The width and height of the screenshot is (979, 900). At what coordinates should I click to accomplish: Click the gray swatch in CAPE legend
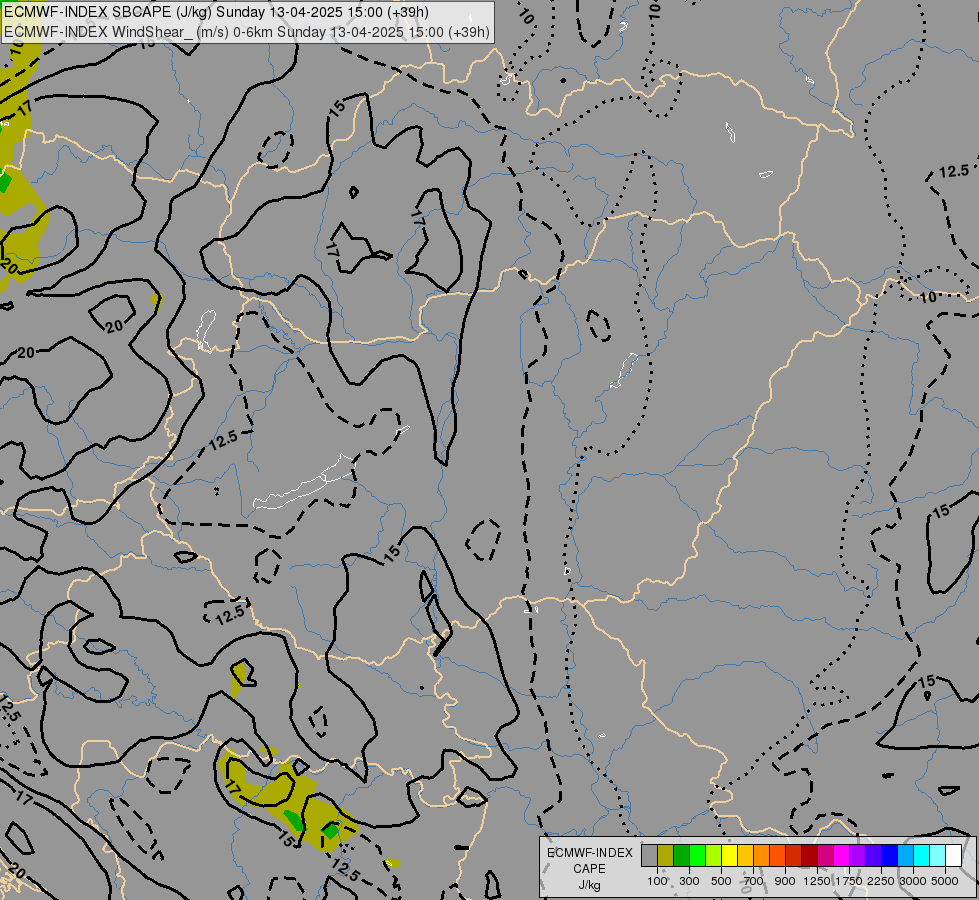pyautogui.click(x=649, y=856)
